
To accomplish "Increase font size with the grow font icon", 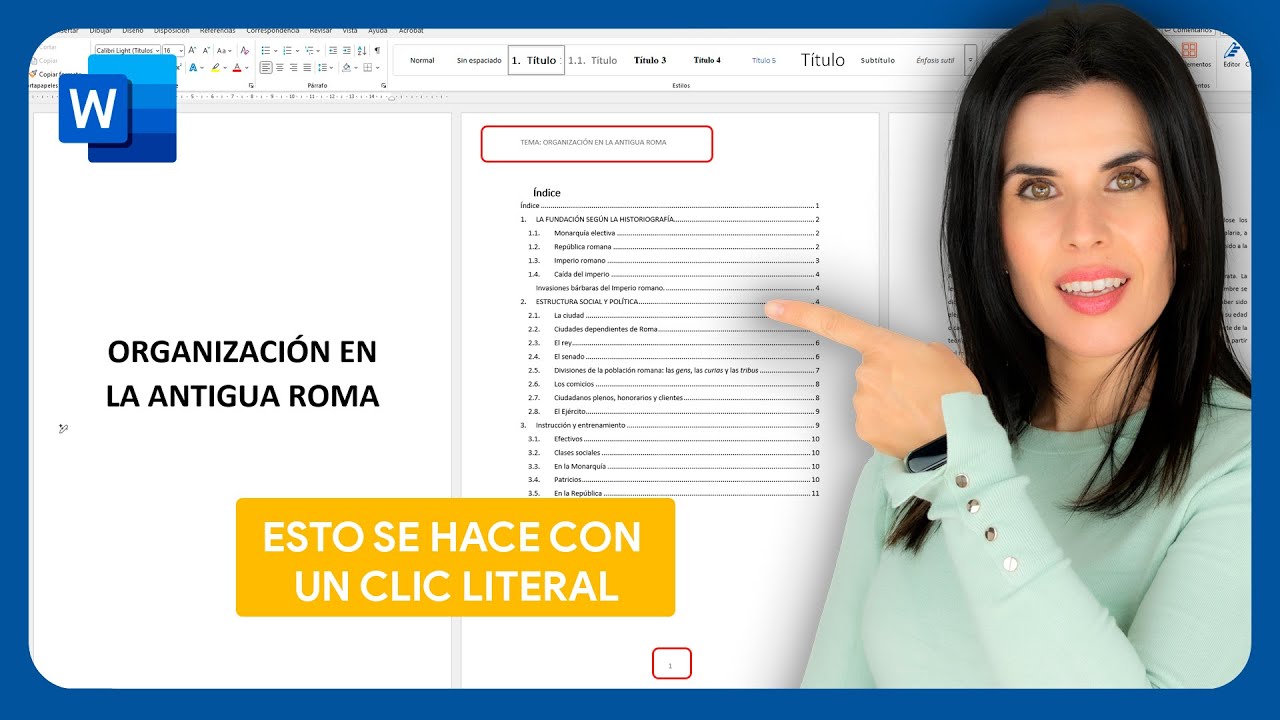I will 192,50.
